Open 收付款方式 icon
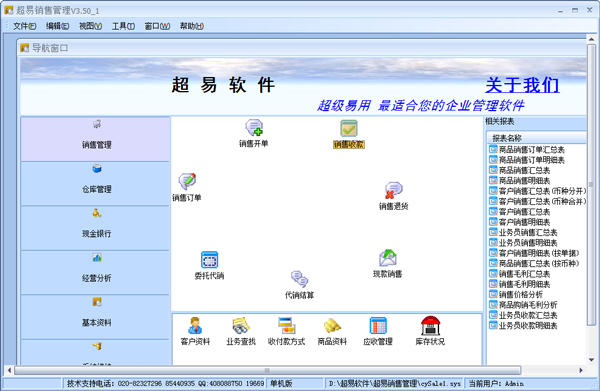Image resolution: width=600 pixels, height=391 pixels. (286, 331)
